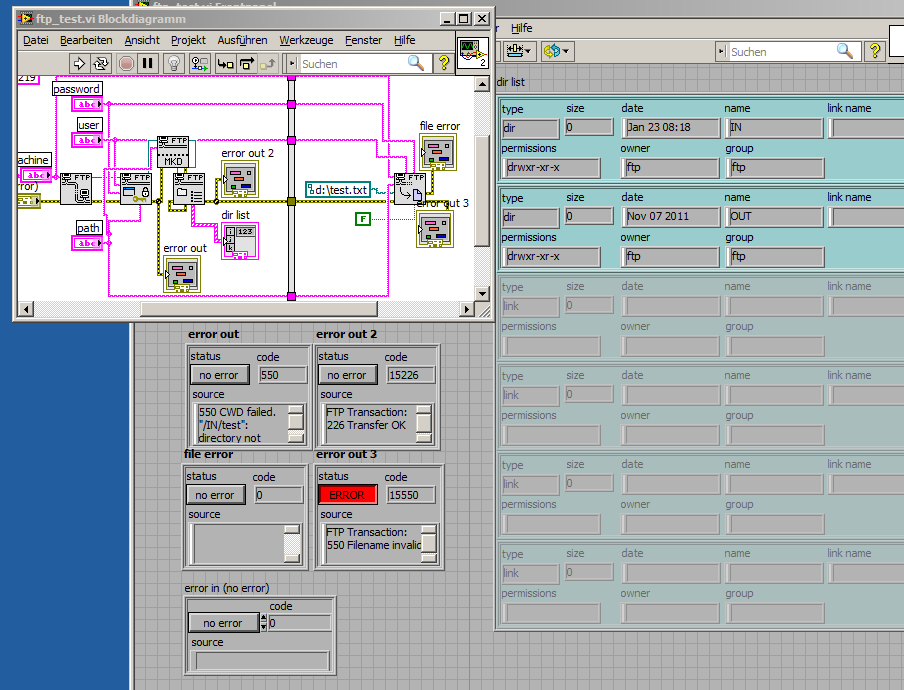This screenshot has height=690, width=904.
Task: Click the context help question mark in block diagram
Action: tap(444, 63)
